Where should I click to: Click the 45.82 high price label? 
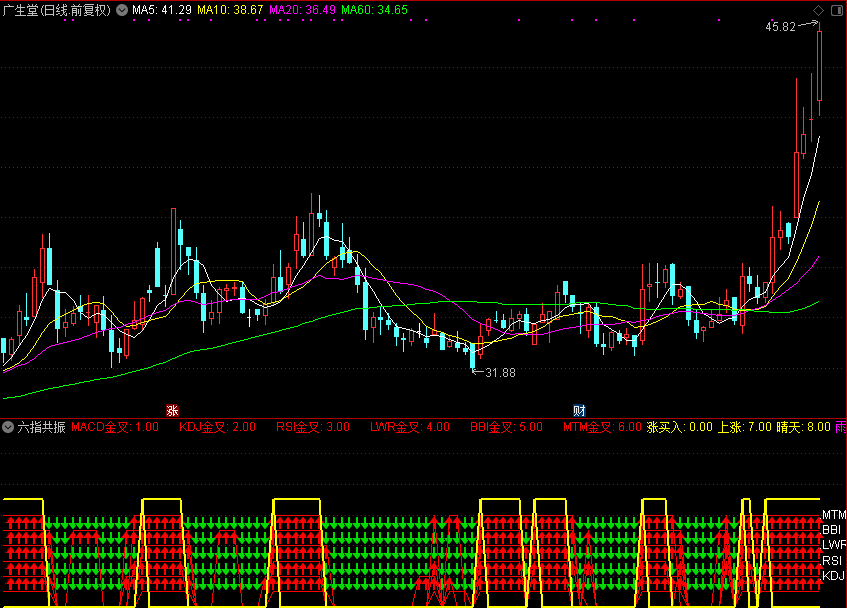click(x=781, y=27)
